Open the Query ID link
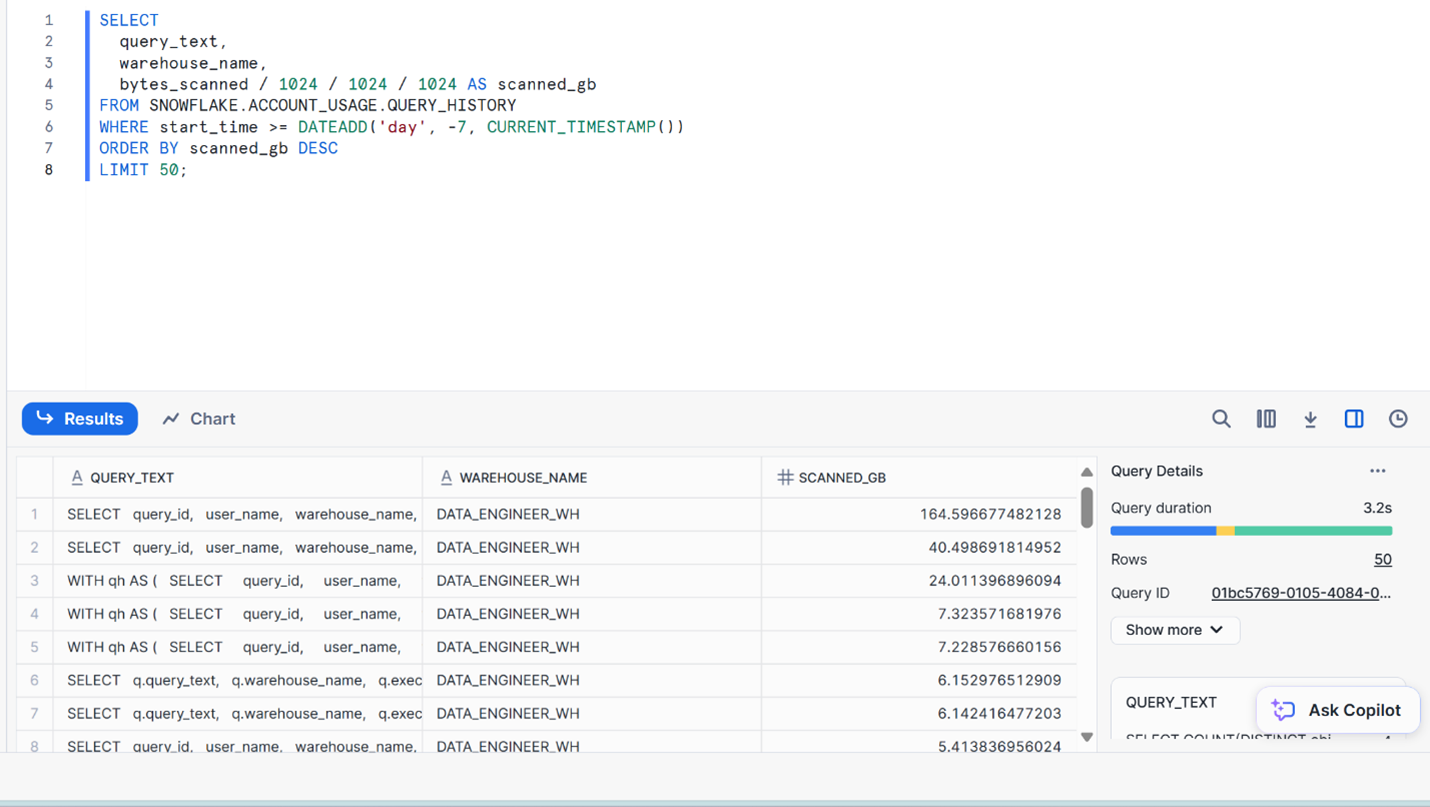This screenshot has height=807, width=1430. pos(1300,593)
